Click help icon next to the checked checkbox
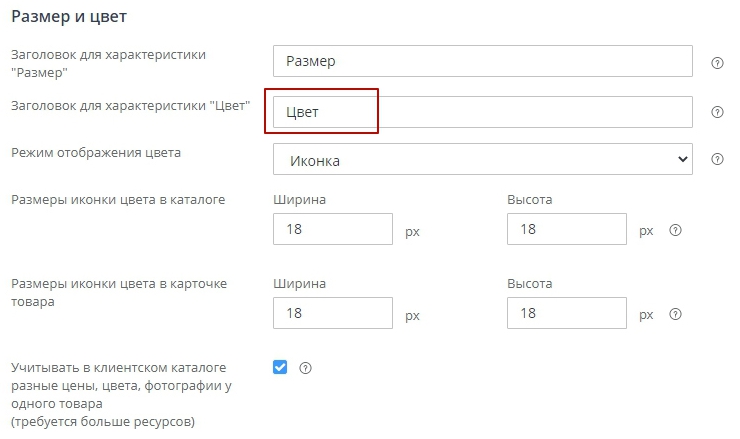 pos(306,367)
